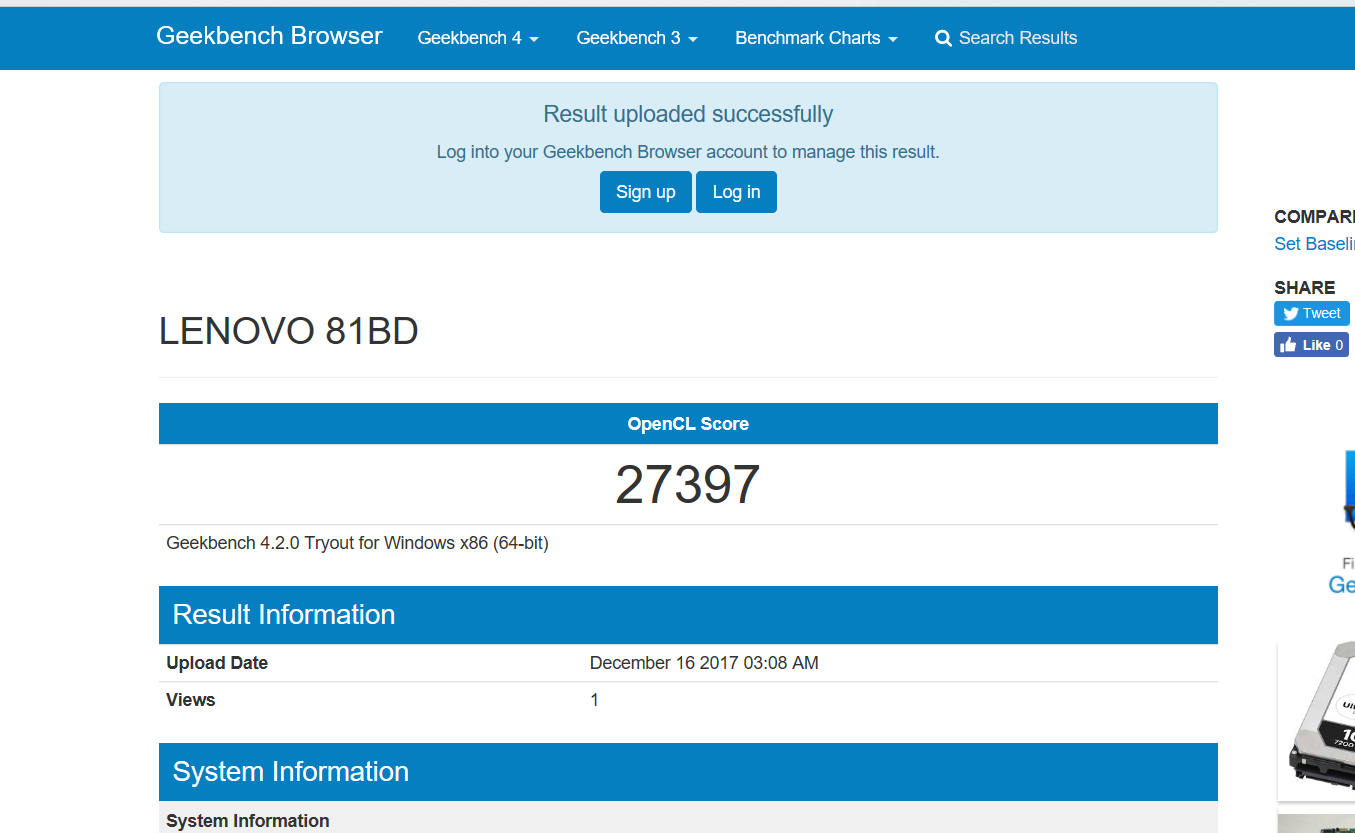This screenshot has width=1355, height=833.
Task: Click the OpenCL Score label bar
Action: pos(688,424)
